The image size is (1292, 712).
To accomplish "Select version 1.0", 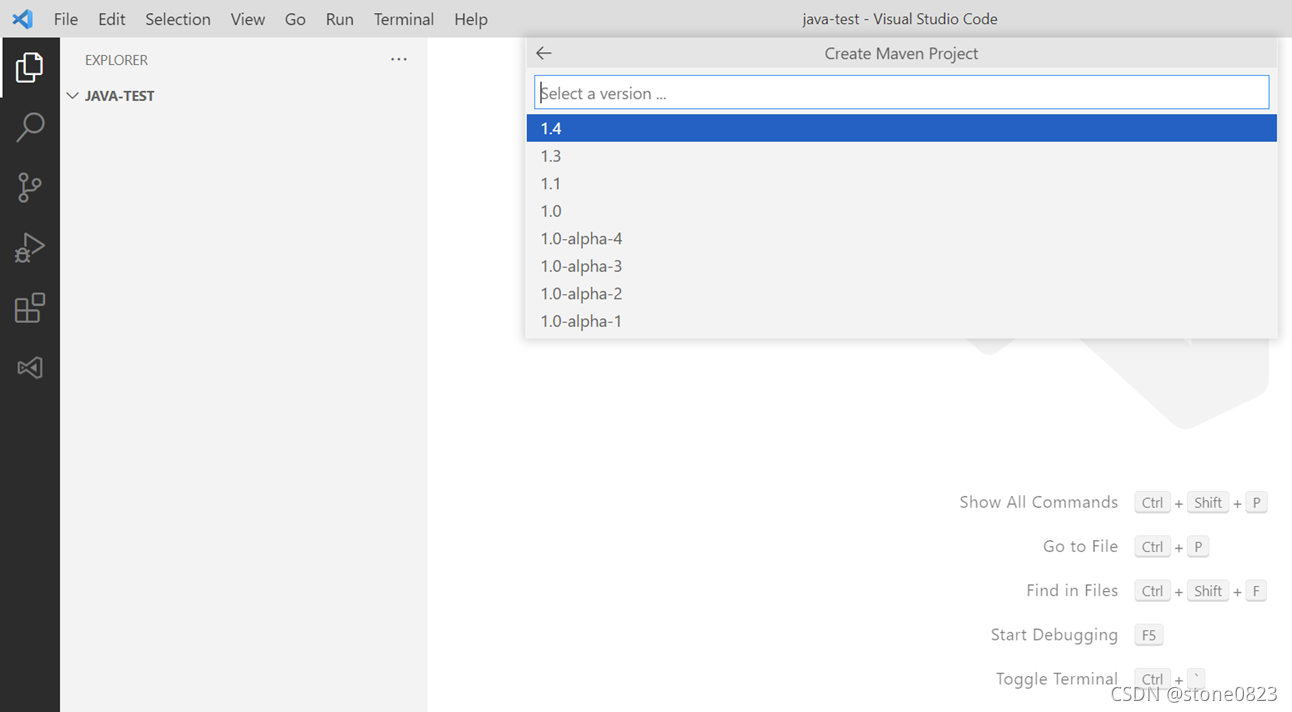I will (x=901, y=211).
